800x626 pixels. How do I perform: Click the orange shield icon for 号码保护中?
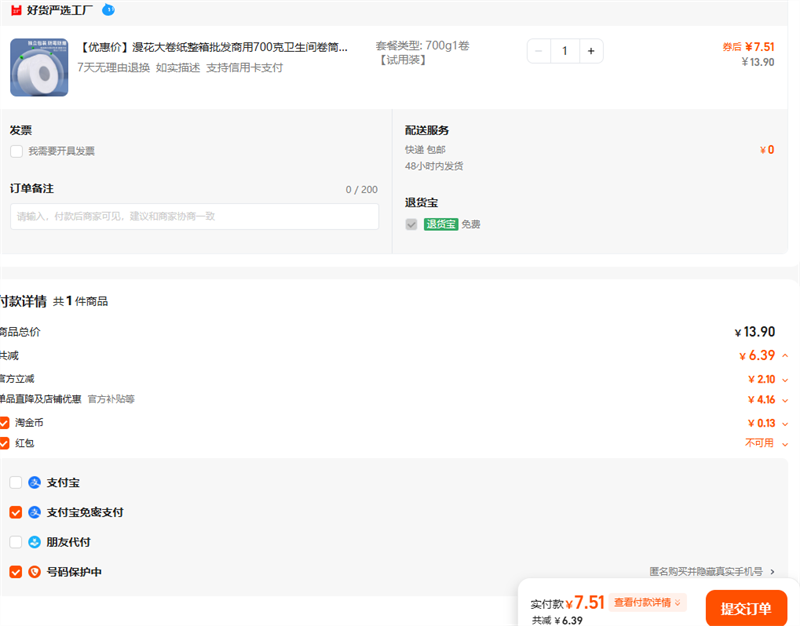click(35, 573)
